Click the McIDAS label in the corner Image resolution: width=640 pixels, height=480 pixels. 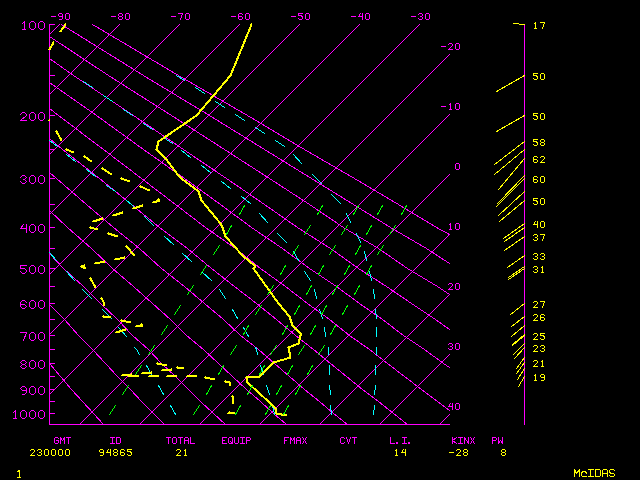point(593,473)
